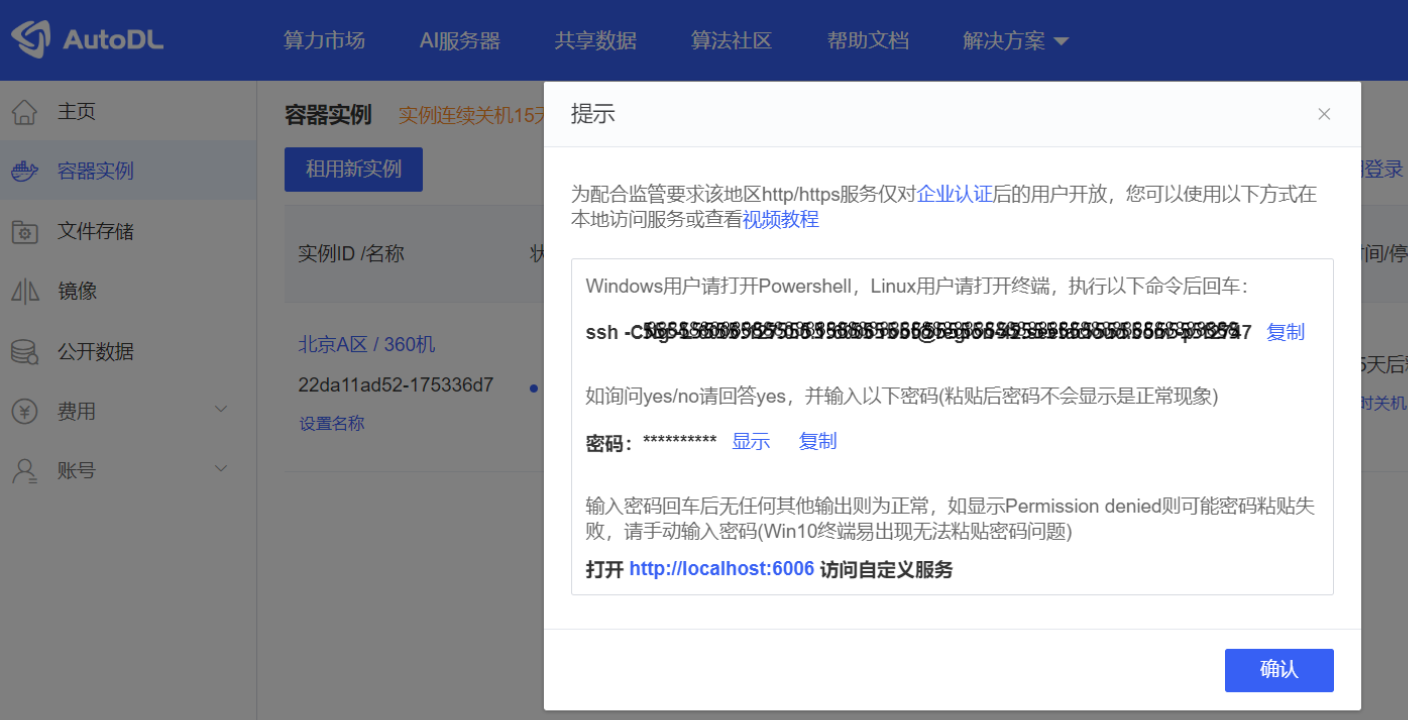Confirm the dialog with 确认 button
1408x720 pixels.
tap(1279, 670)
